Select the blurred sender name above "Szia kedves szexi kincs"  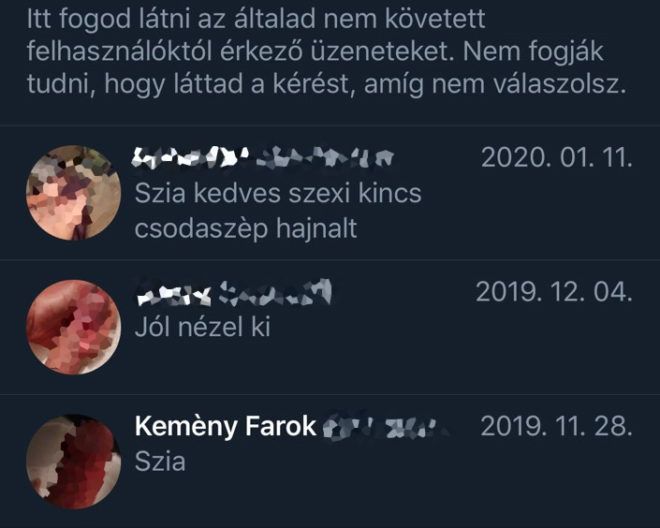[x=263, y=157]
